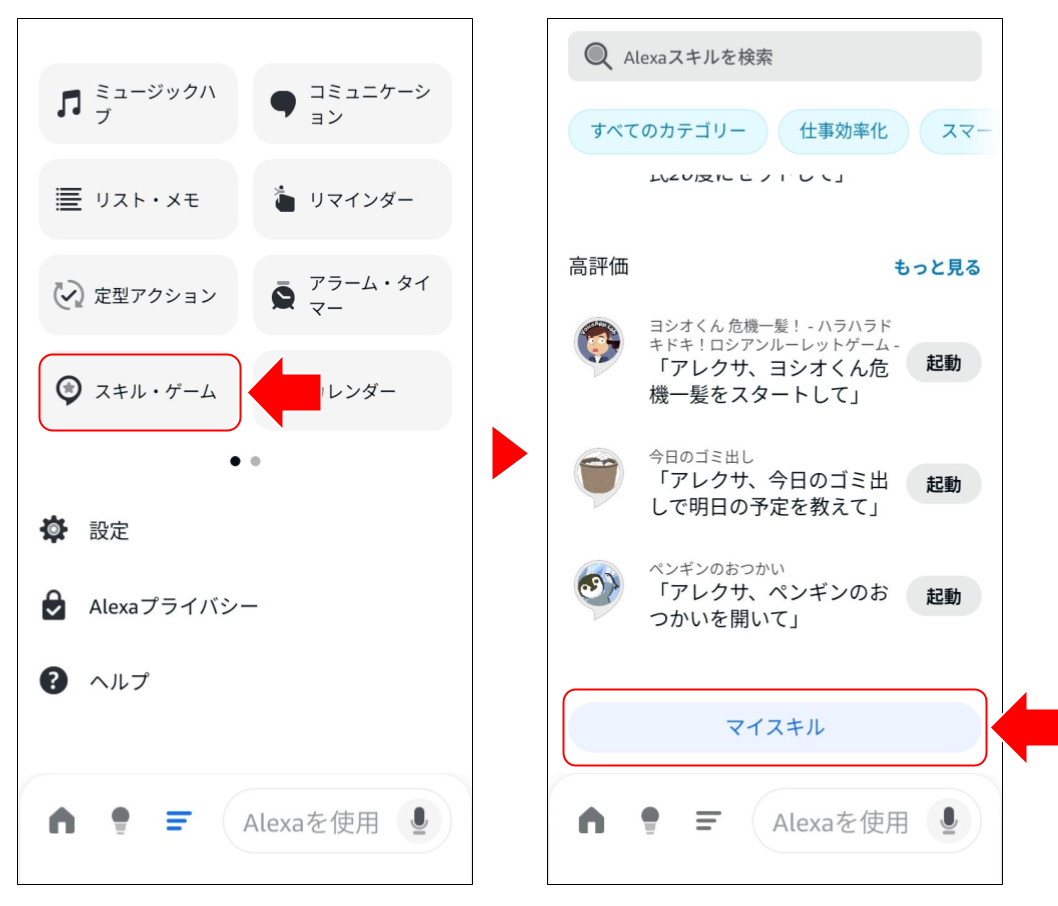Open ミュージックハブ tile
The image size is (1058, 906).
coord(138,104)
